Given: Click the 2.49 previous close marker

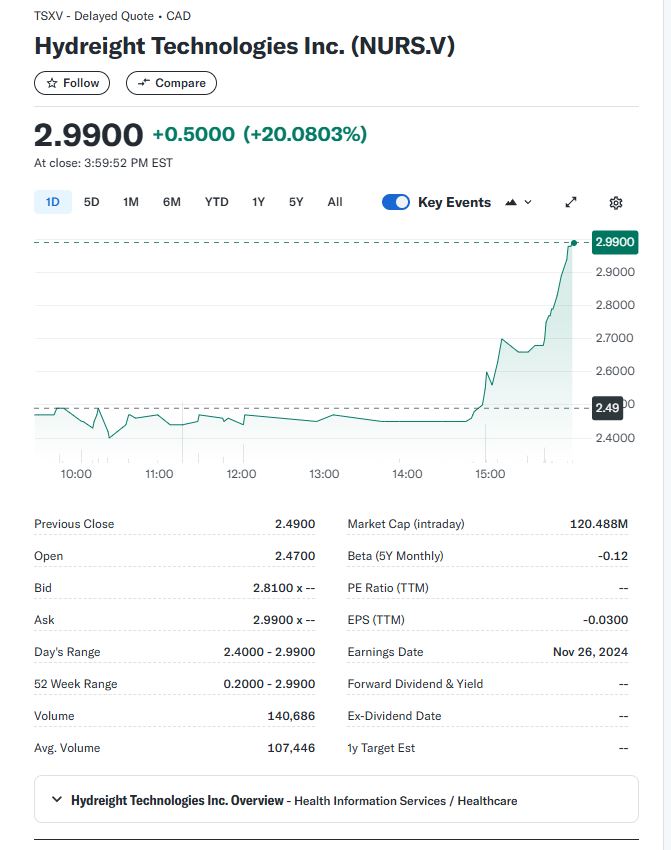Looking at the screenshot, I should tap(607, 407).
